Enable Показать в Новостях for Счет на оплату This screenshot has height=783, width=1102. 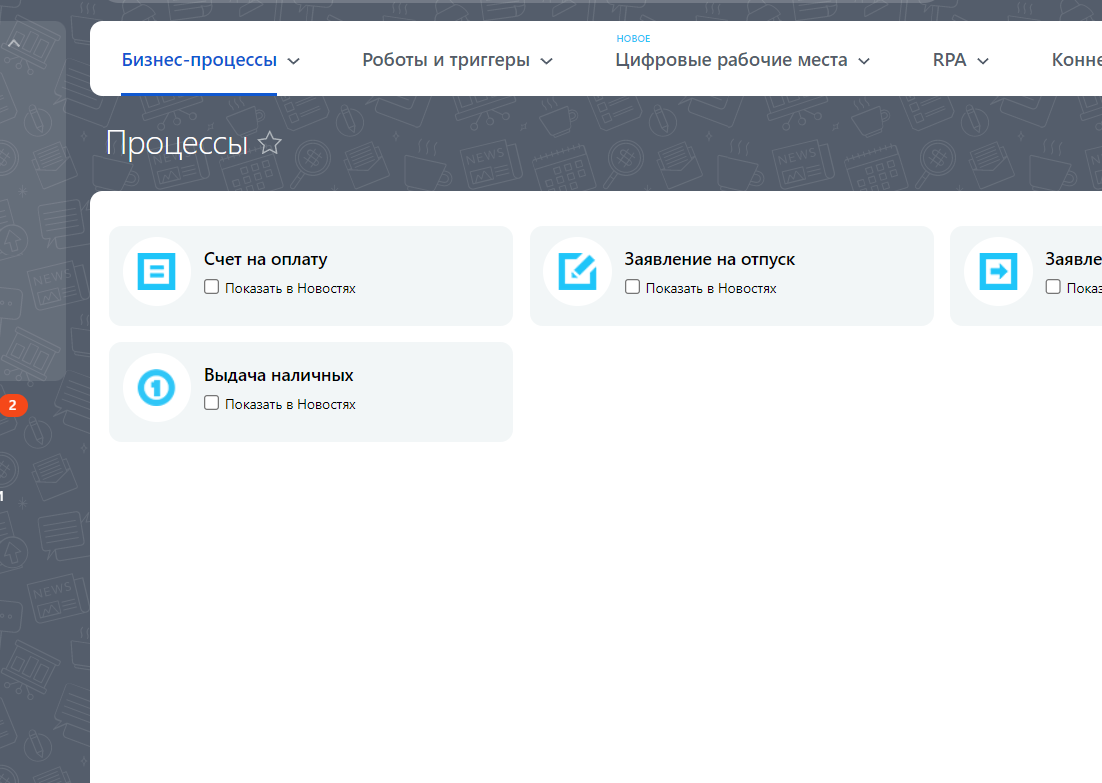click(212, 287)
